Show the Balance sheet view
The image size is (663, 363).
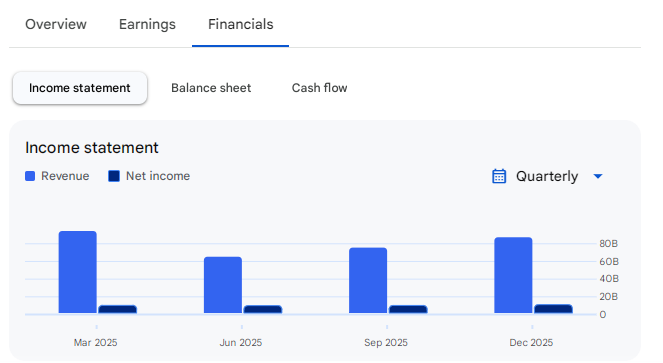pos(211,88)
